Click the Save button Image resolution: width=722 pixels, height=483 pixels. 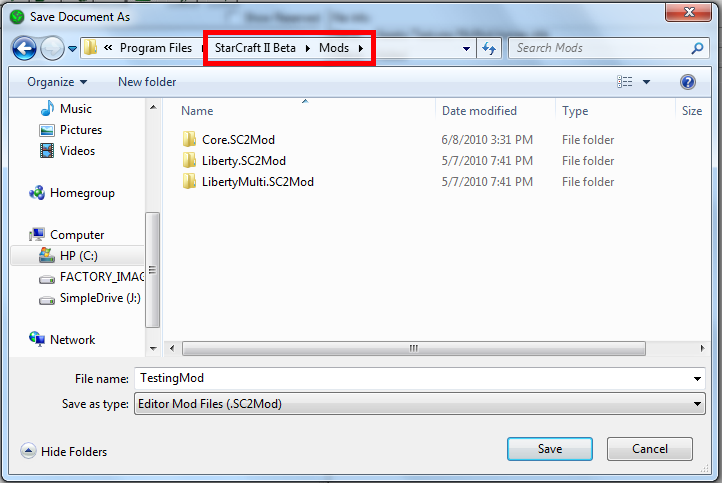550,449
